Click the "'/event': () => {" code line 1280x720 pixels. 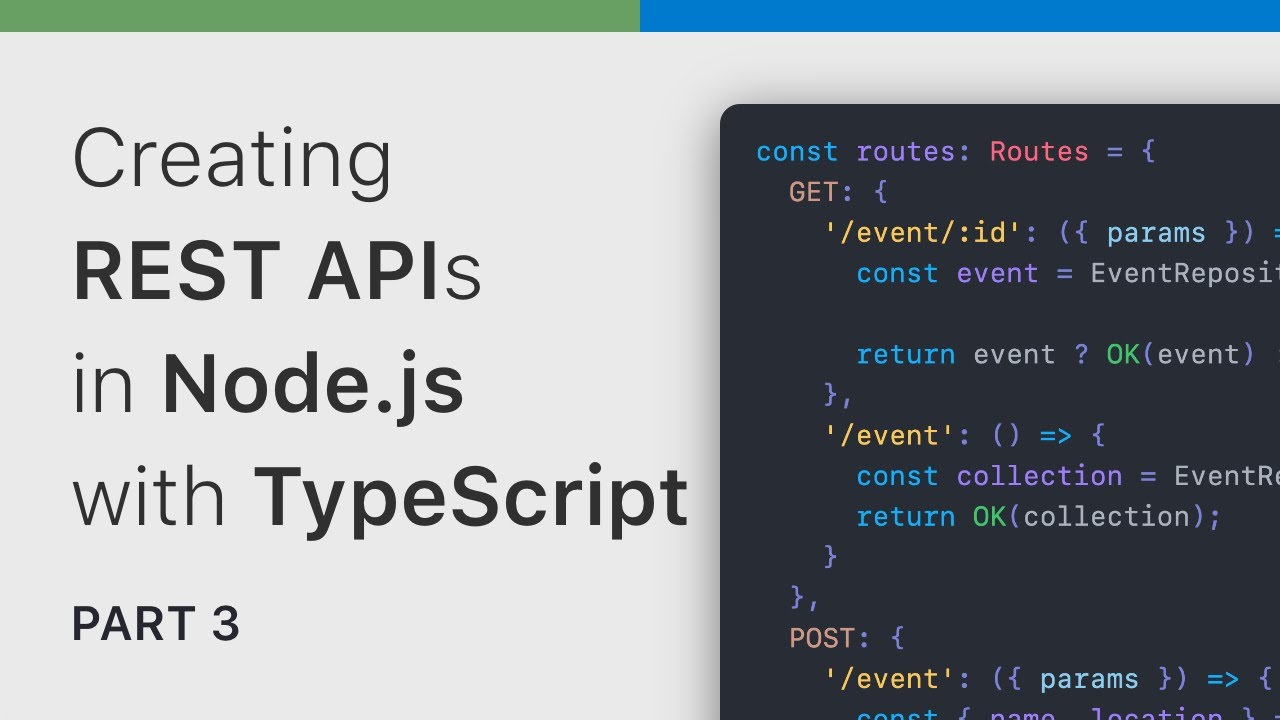click(964, 436)
